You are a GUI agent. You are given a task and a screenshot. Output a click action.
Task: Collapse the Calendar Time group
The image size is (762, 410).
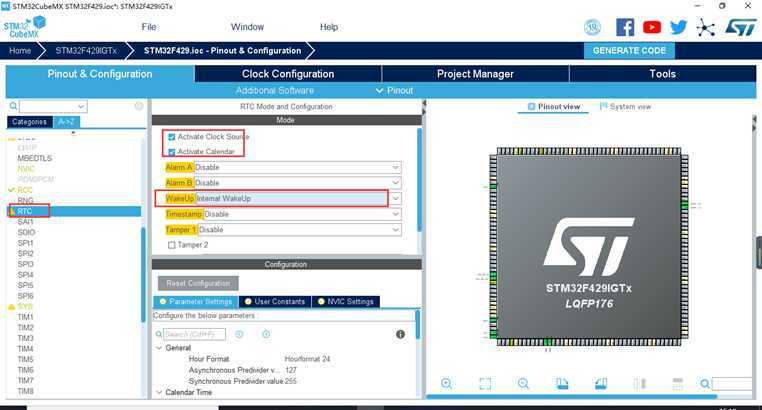[x=159, y=392]
